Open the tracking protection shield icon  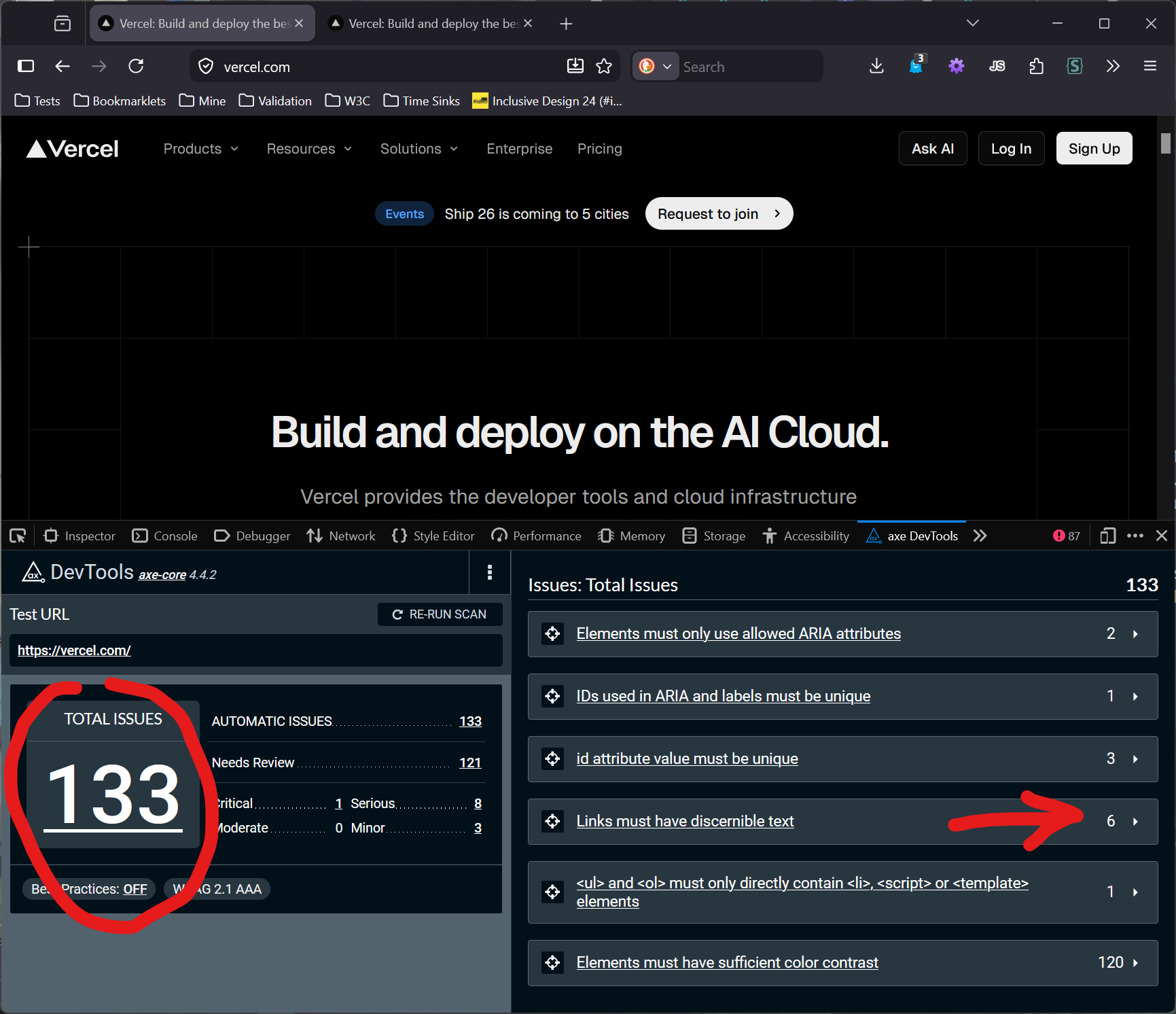pos(206,67)
